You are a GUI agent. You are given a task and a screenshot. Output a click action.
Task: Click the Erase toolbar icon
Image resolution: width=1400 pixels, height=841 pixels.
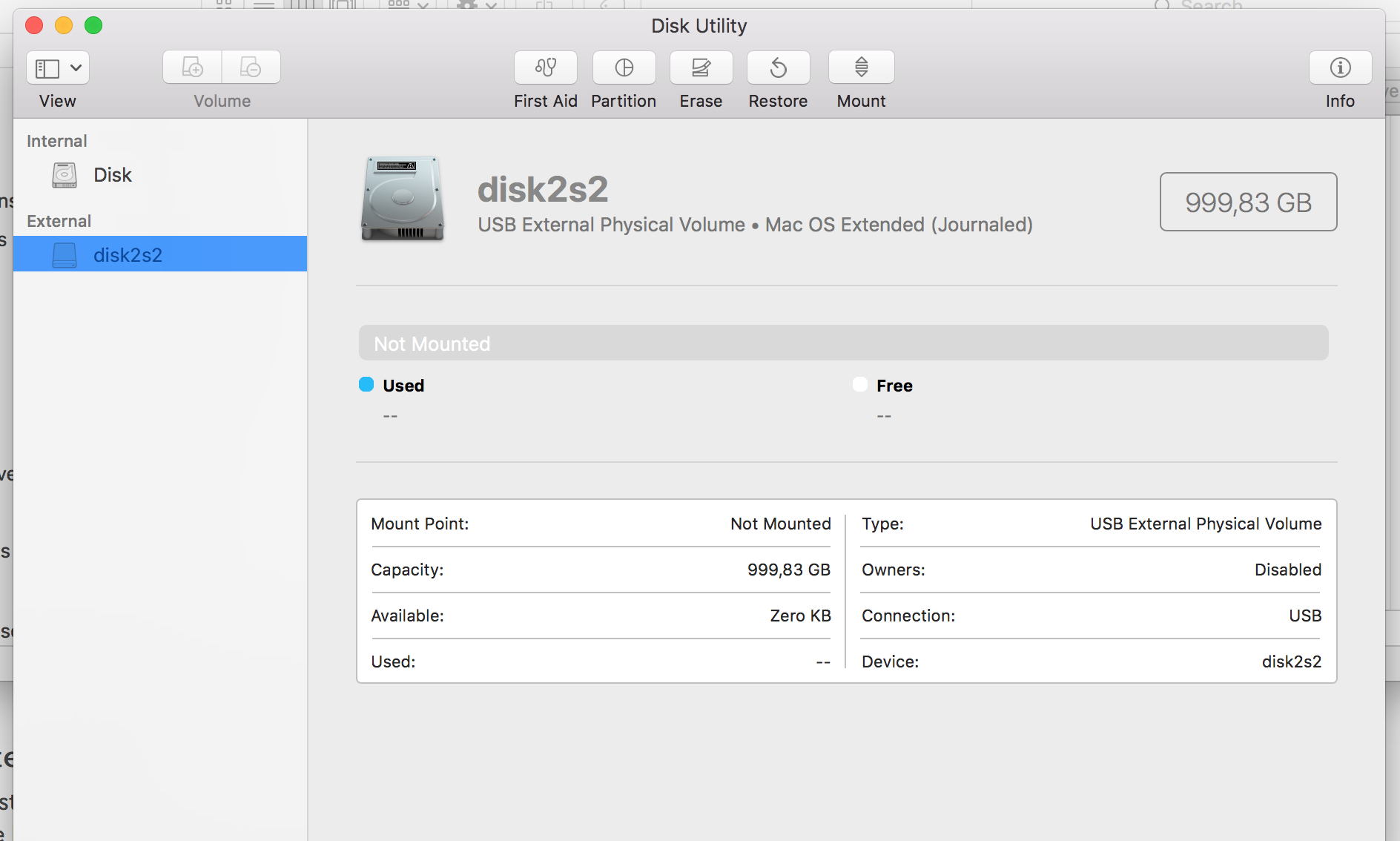tap(701, 68)
